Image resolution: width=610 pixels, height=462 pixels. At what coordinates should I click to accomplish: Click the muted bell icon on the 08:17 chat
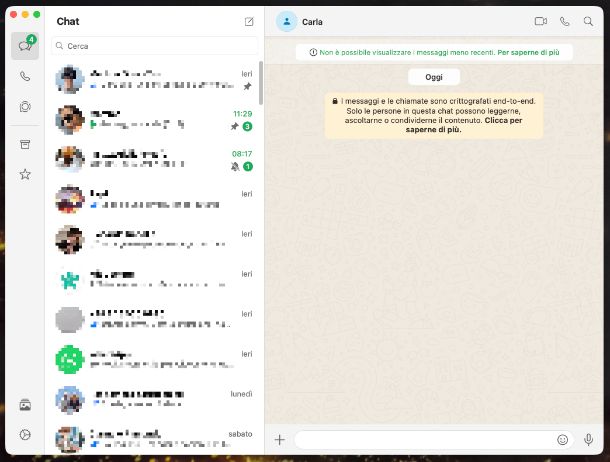click(x=235, y=166)
